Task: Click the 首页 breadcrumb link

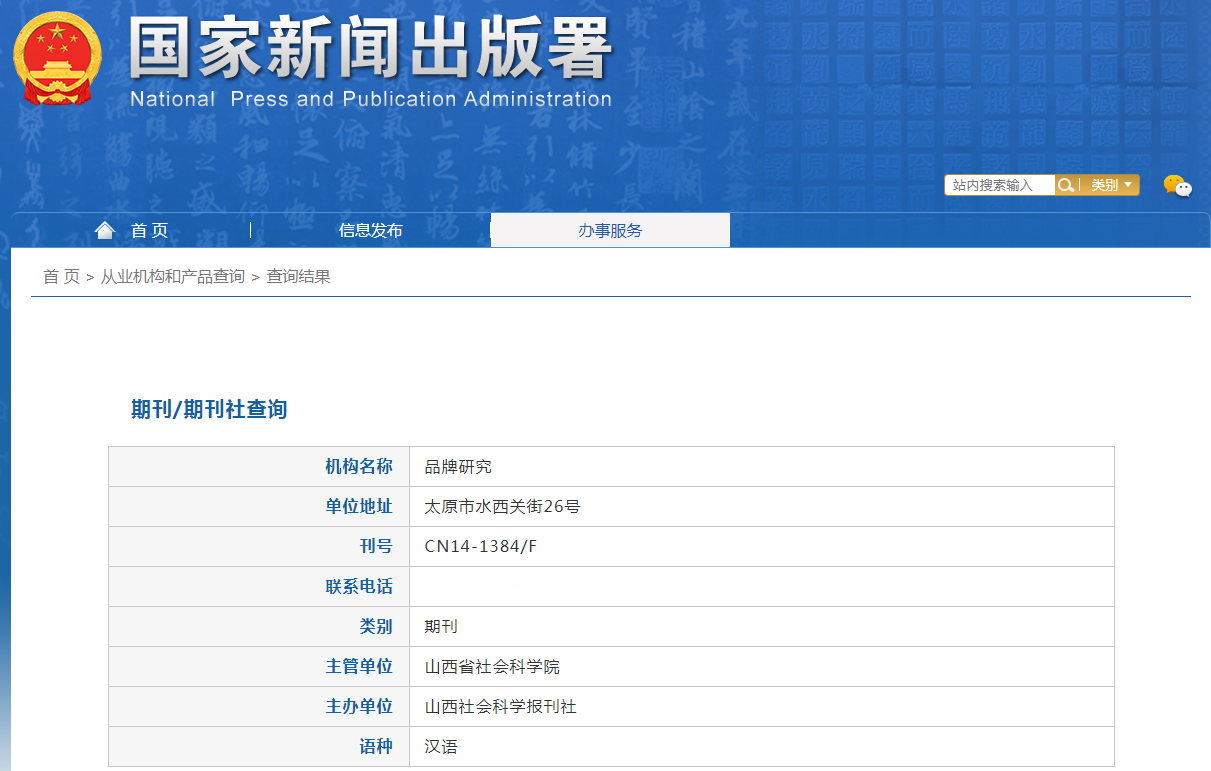Action: [x=61, y=277]
